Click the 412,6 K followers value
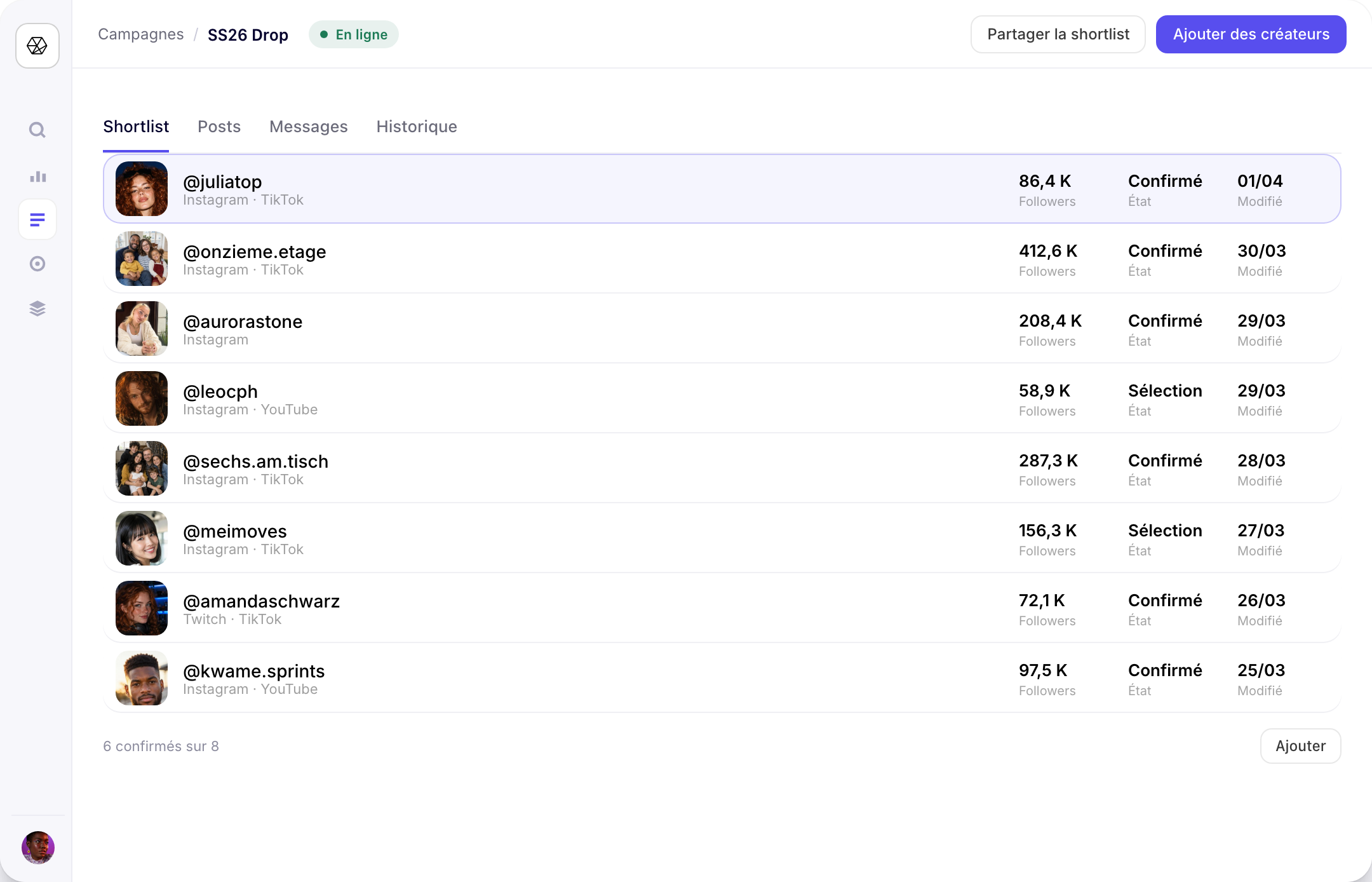Image resolution: width=1372 pixels, height=882 pixels. click(x=1048, y=251)
